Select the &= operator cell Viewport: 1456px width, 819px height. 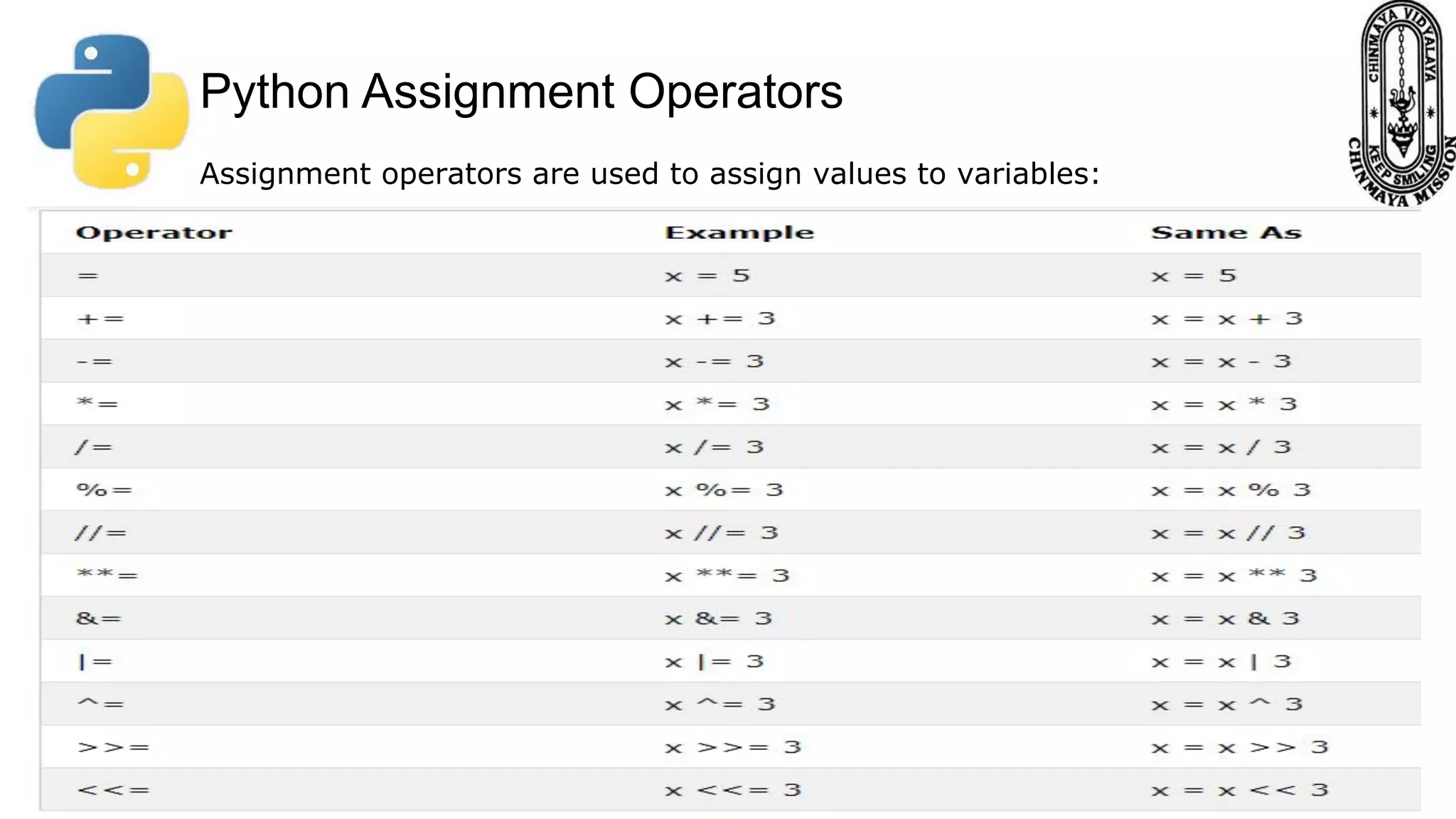point(99,619)
